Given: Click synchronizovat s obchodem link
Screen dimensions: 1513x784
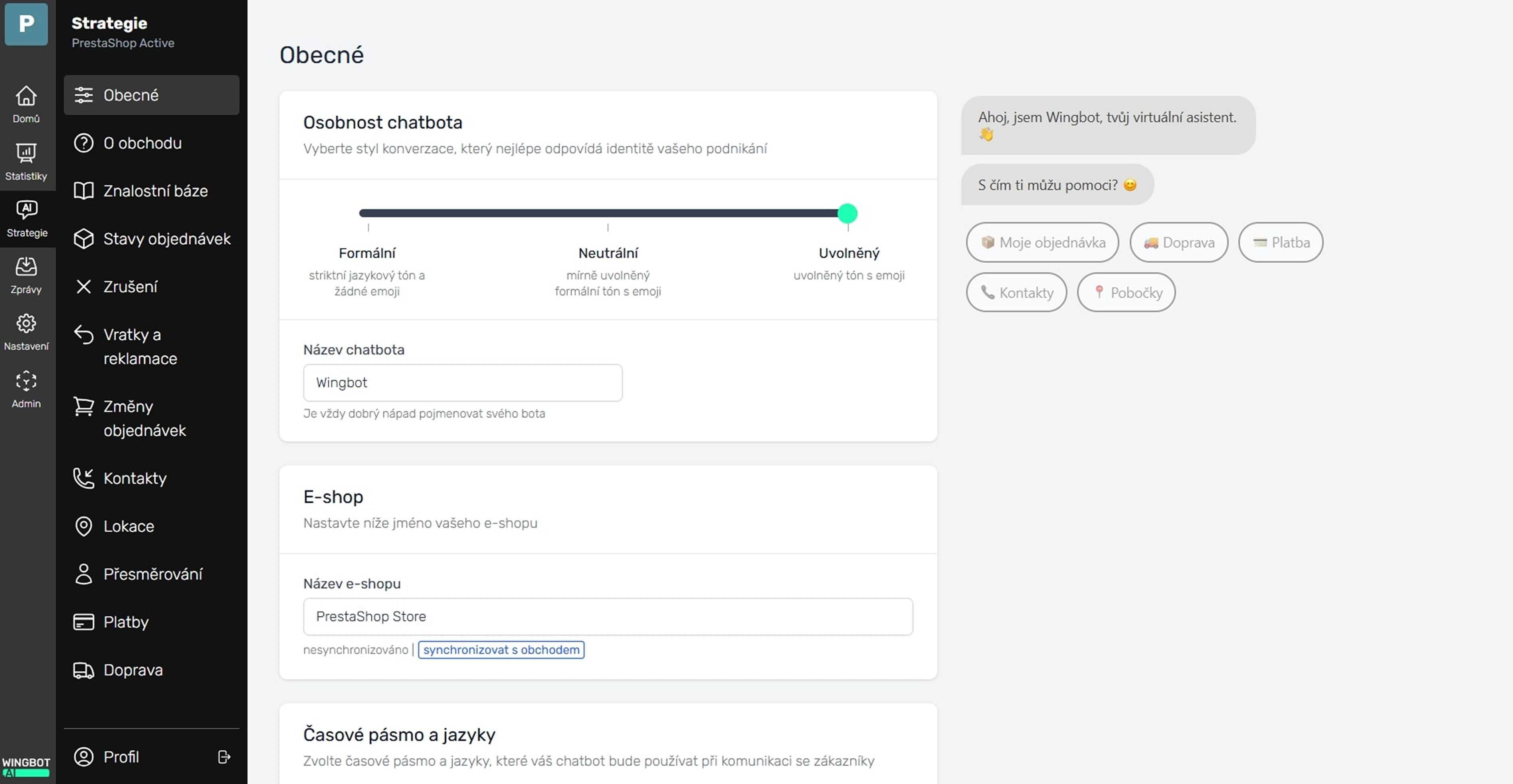Looking at the screenshot, I should 501,649.
